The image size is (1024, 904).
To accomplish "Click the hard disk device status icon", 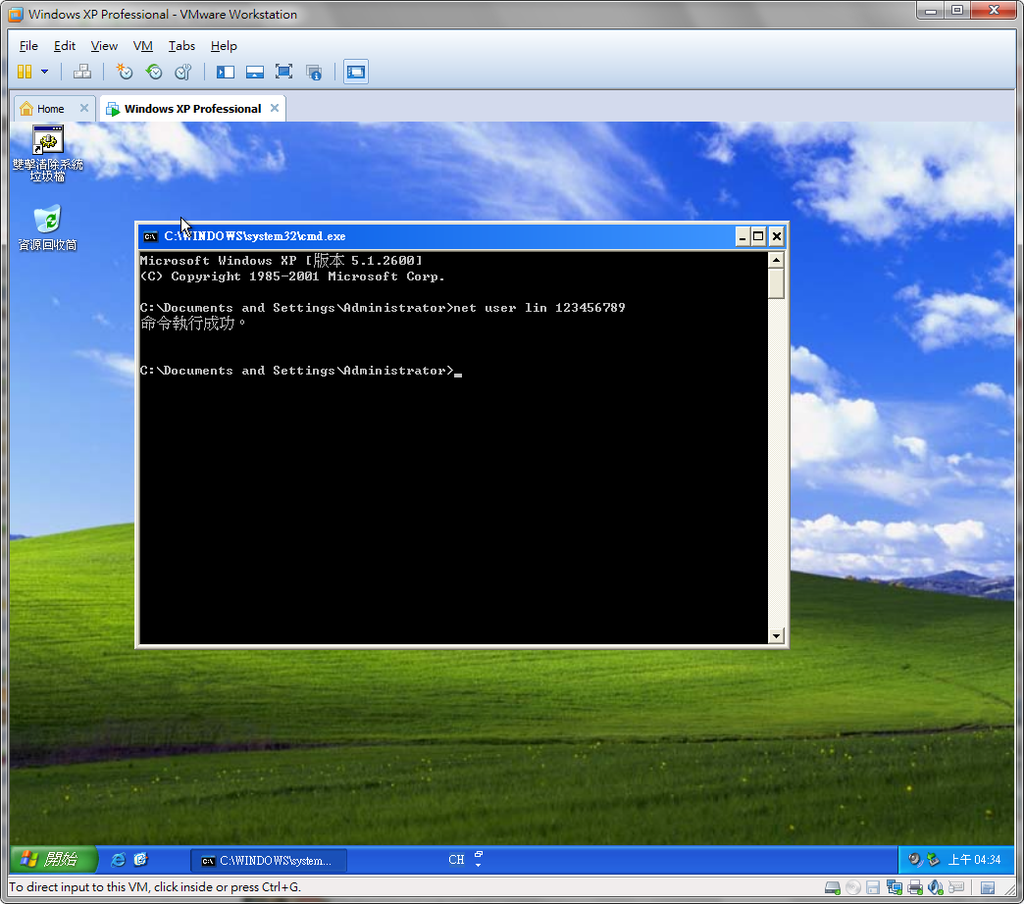I will pyautogui.click(x=832, y=888).
